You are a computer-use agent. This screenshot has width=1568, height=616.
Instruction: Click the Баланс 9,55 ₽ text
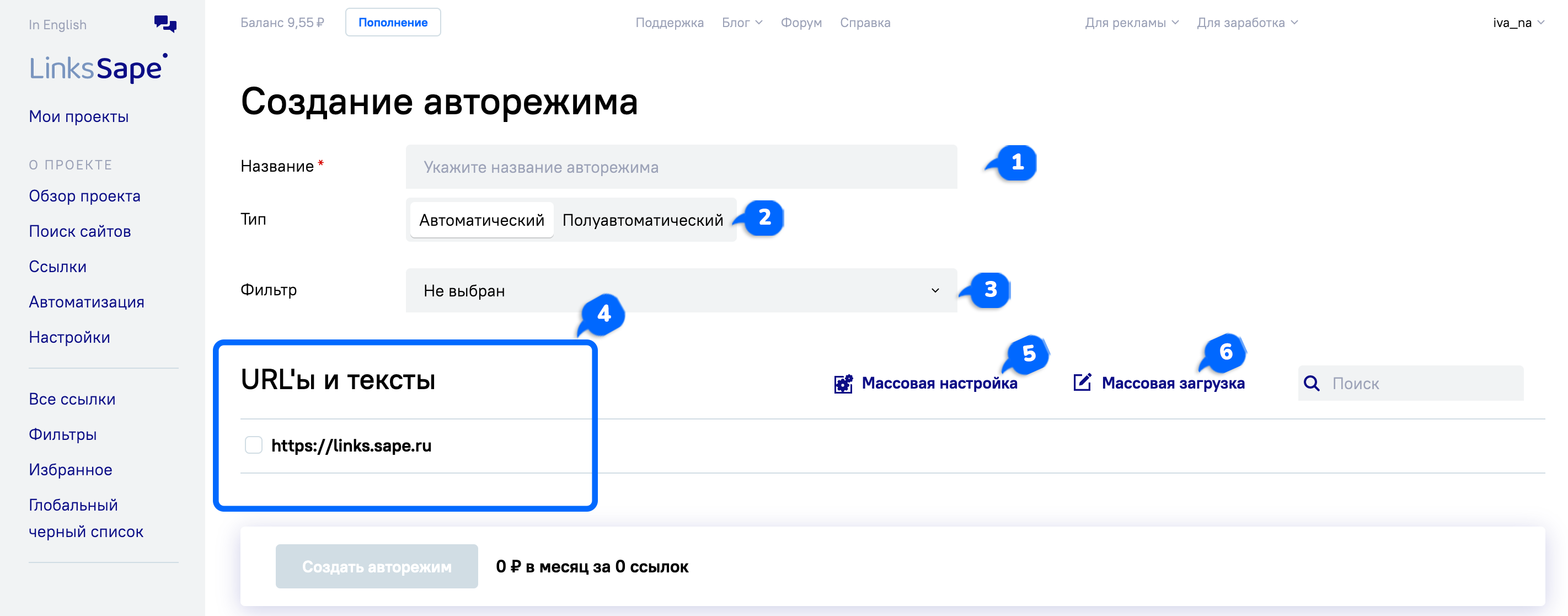tap(282, 23)
